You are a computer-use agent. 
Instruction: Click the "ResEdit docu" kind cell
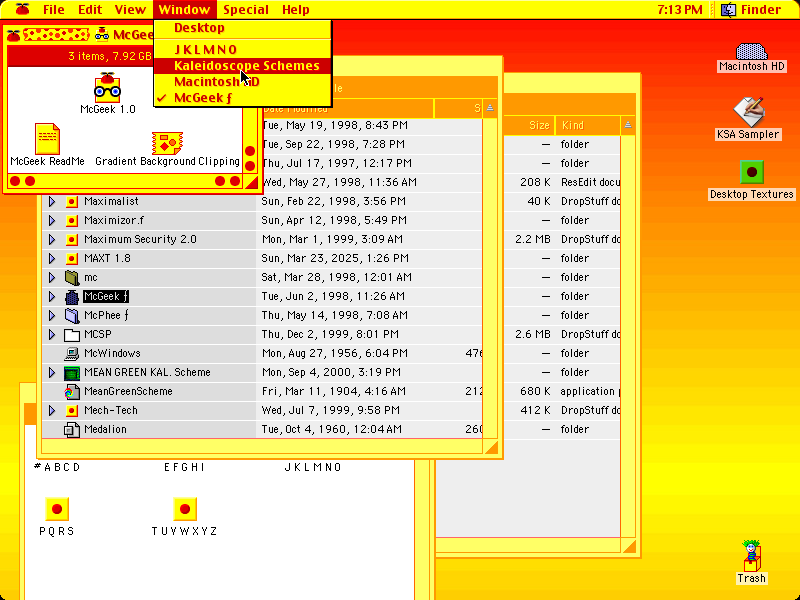point(590,183)
